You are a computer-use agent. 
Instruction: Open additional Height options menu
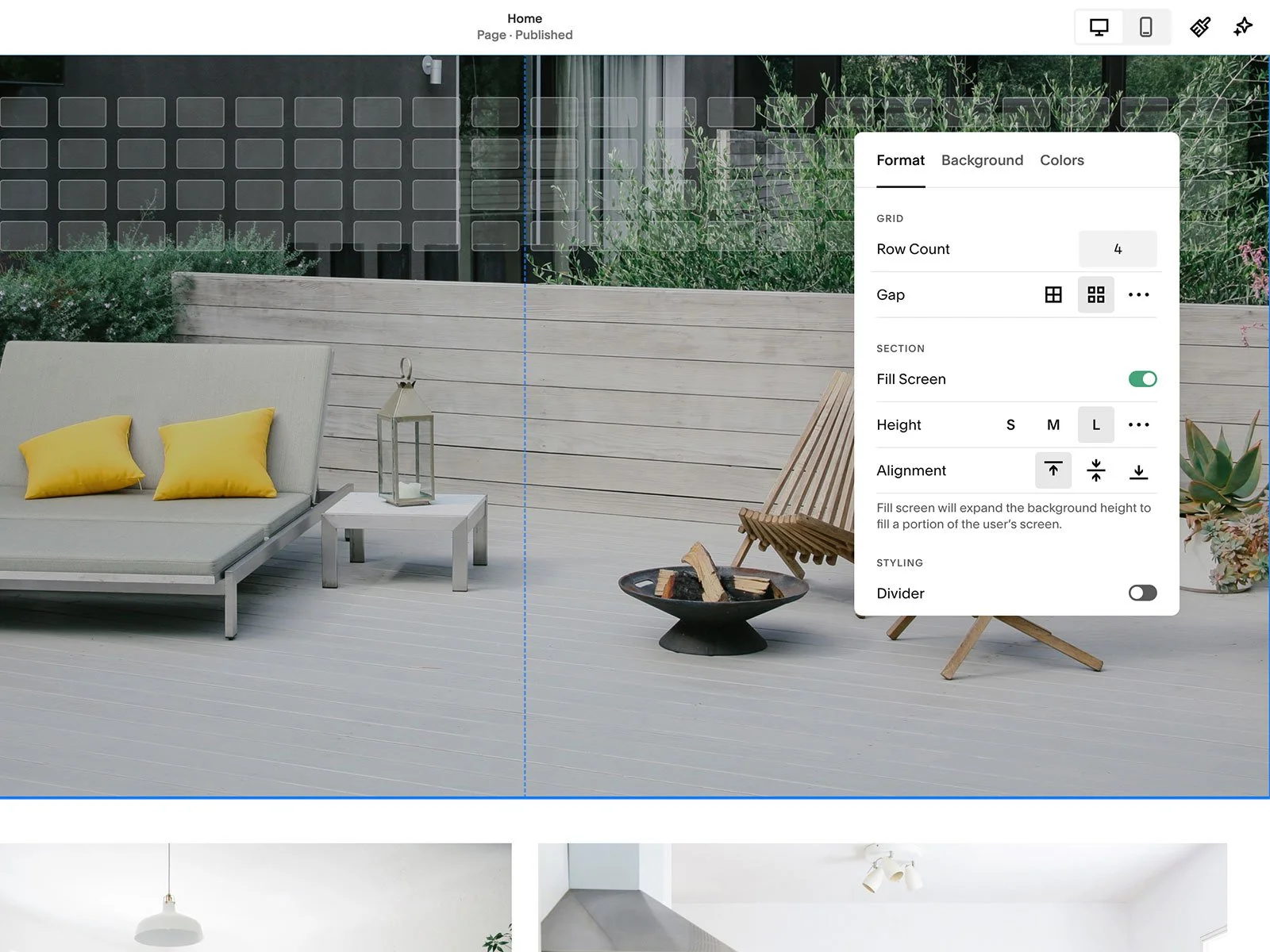point(1140,424)
